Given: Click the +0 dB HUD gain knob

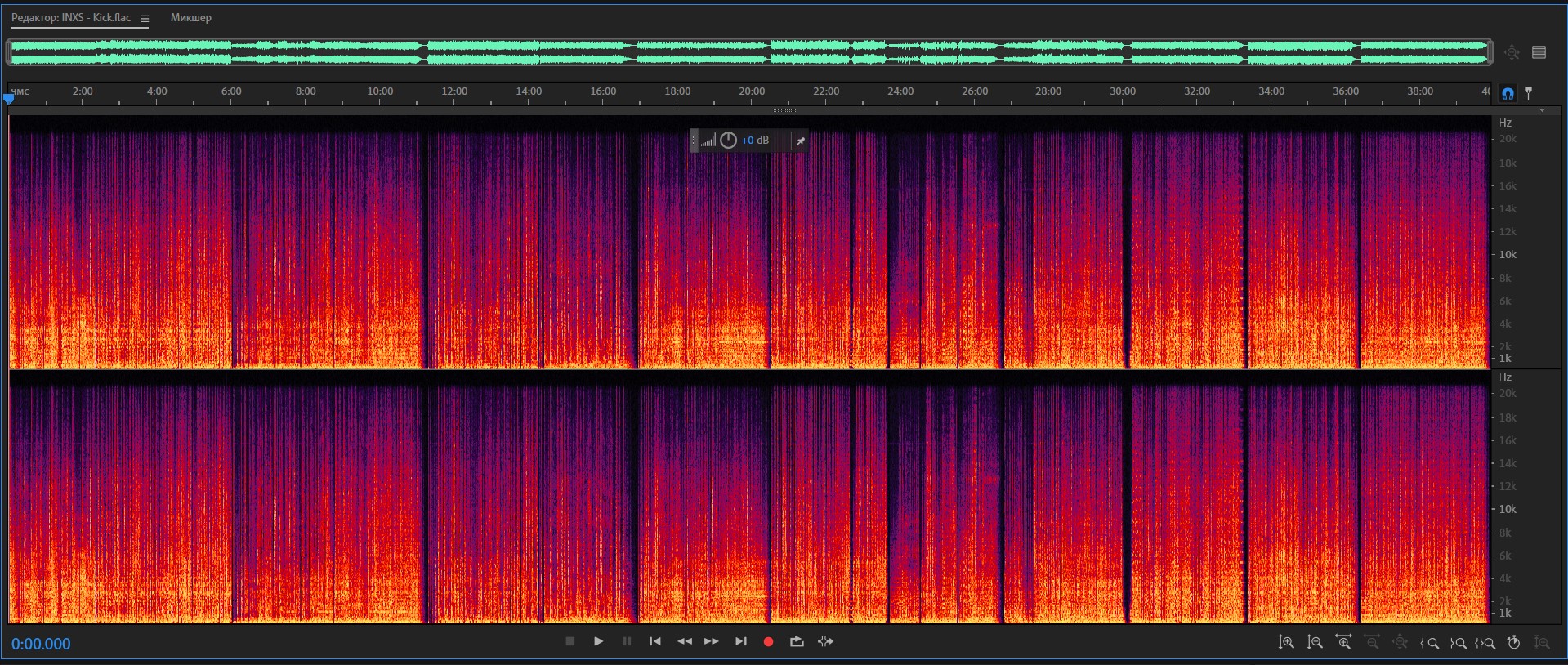Looking at the screenshot, I should coord(728,141).
